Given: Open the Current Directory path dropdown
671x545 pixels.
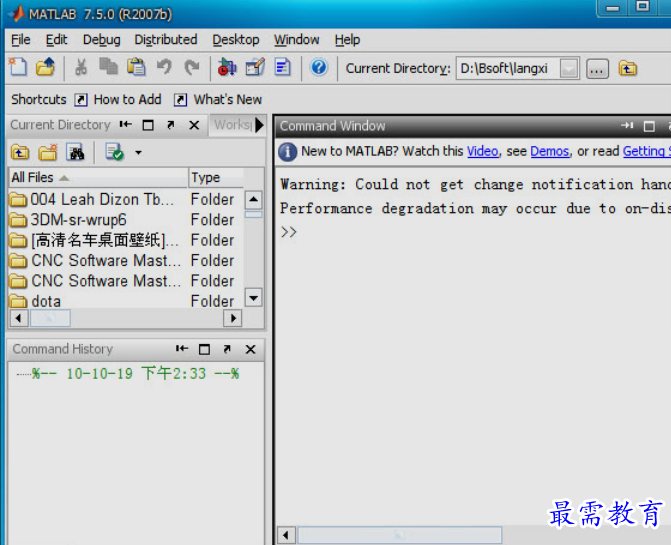Looking at the screenshot, I should [569, 68].
